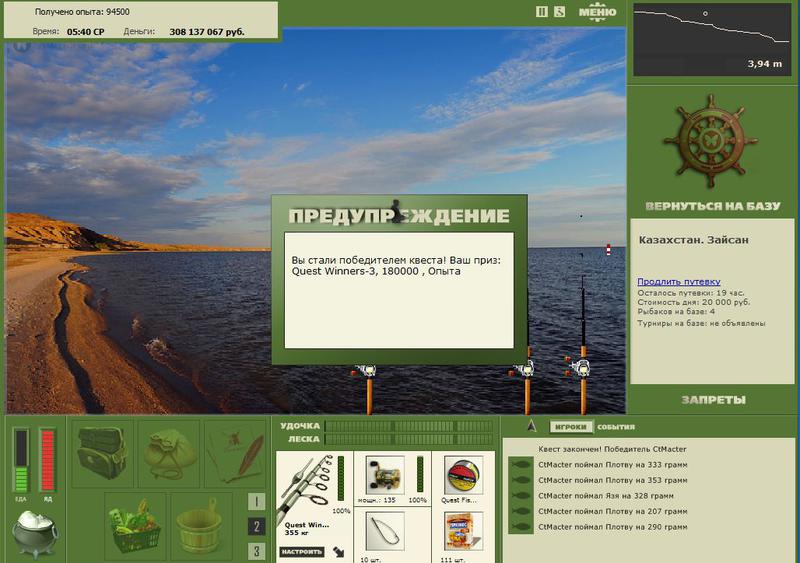Click the УДОЧКА rod tension bar
The height and width of the screenshot is (563, 800).
[x=409, y=426]
